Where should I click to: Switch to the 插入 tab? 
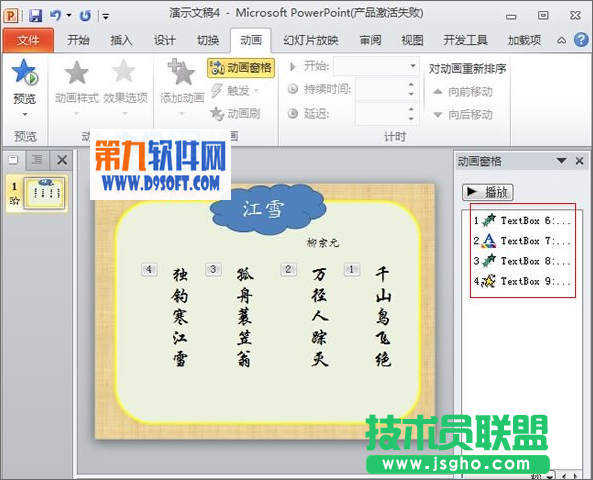click(x=121, y=40)
